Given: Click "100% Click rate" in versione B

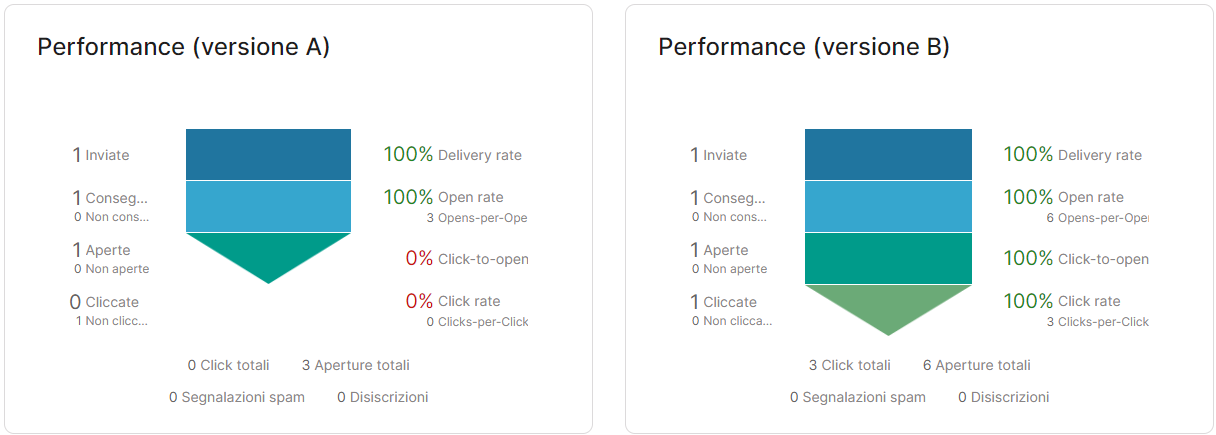Looking at the screenshot, I should 1062,301.
